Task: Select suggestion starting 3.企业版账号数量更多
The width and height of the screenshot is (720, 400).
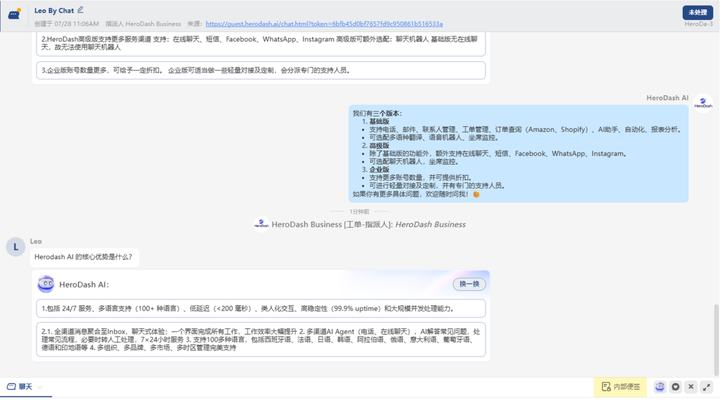Action: point(260,70)
